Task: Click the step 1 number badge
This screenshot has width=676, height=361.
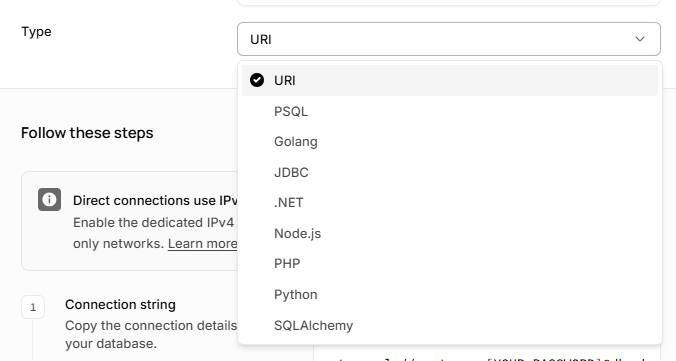Action: coord(33,307)
